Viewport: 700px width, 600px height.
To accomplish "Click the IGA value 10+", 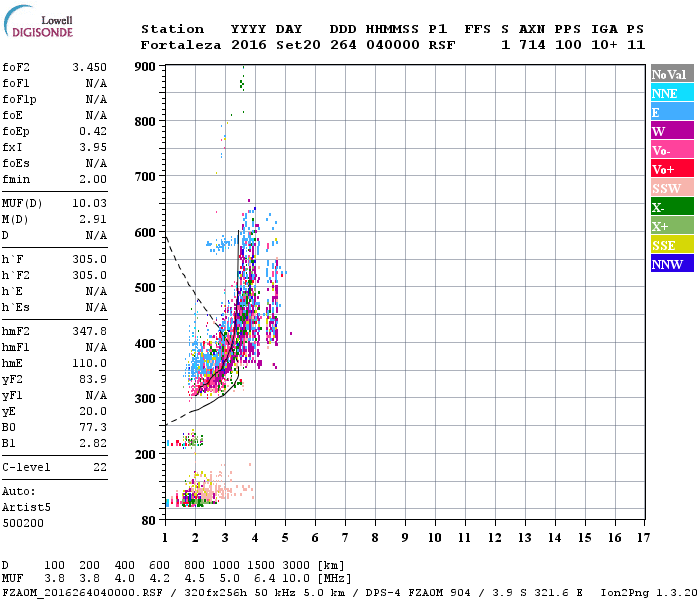I will pyautogui.click(x=604, y=45).
